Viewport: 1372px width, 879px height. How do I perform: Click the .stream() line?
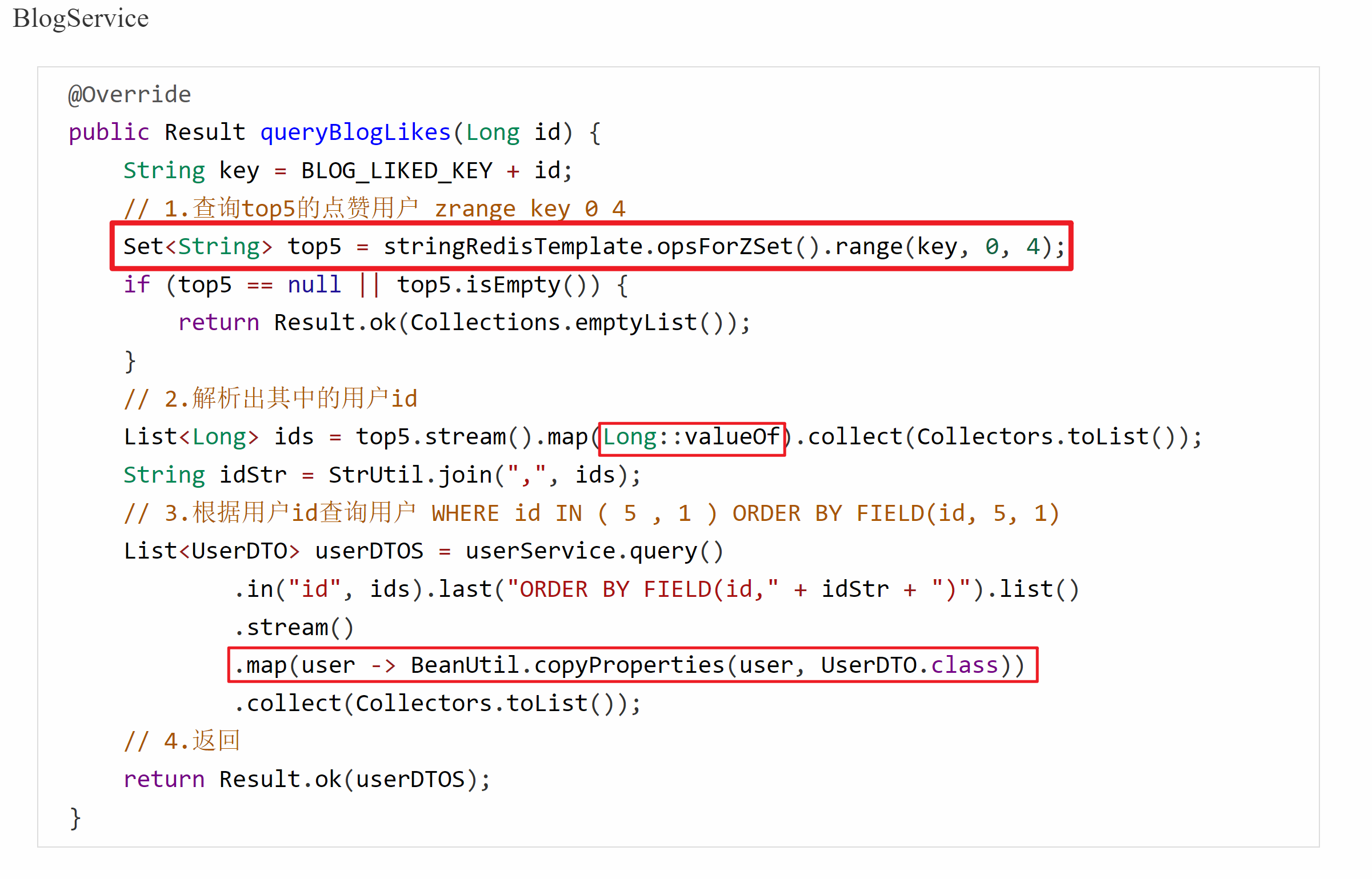tap(294, 628)
